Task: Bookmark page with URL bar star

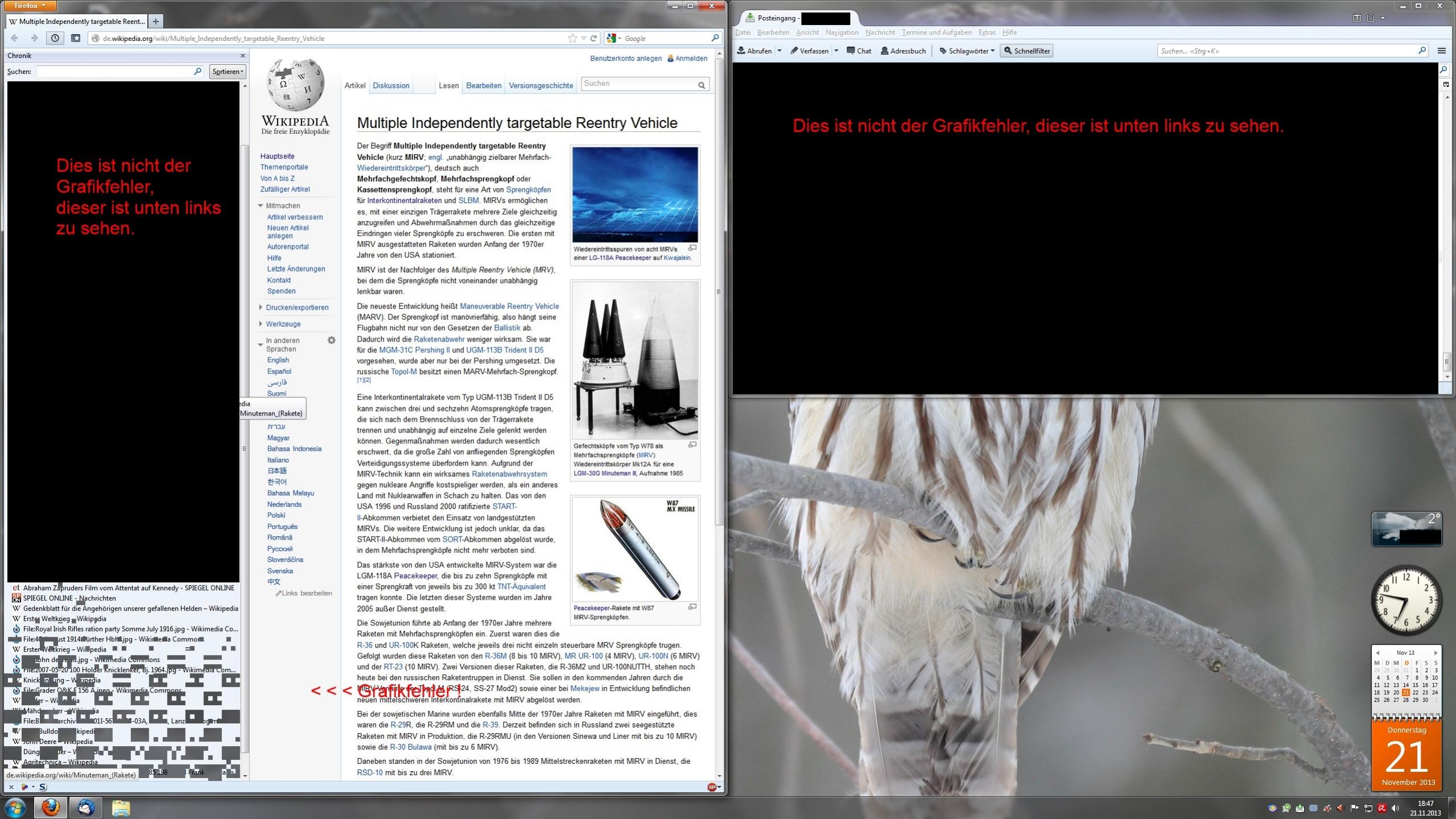Action: click(x=572, y=38)
